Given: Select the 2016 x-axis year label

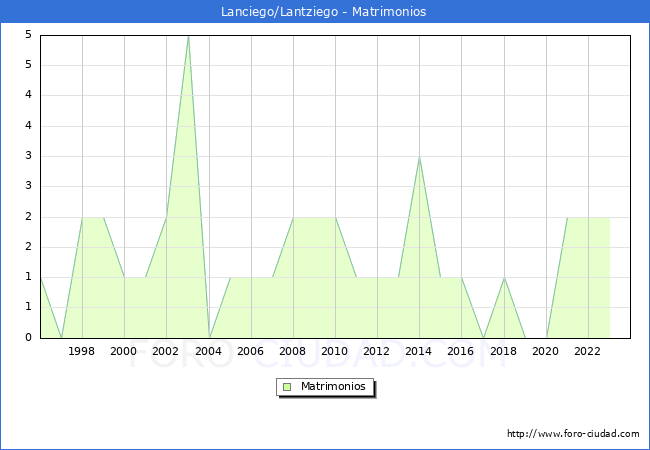Looking at the screenshot, I should coord(461,351).
